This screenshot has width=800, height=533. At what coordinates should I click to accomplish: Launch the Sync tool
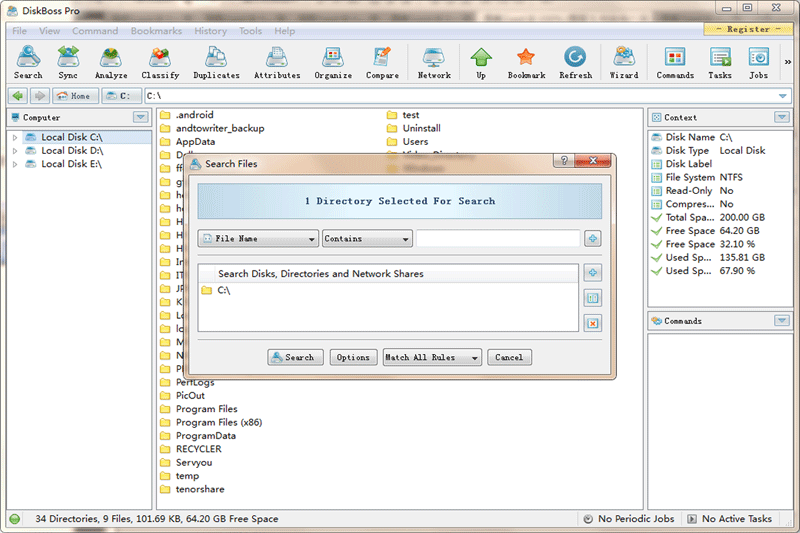coord(68,62)
